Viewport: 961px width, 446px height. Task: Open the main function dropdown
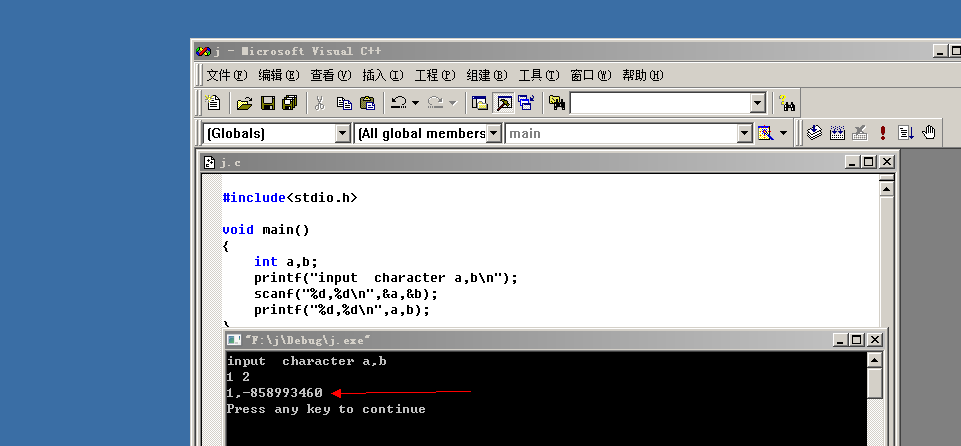(745, 134)
